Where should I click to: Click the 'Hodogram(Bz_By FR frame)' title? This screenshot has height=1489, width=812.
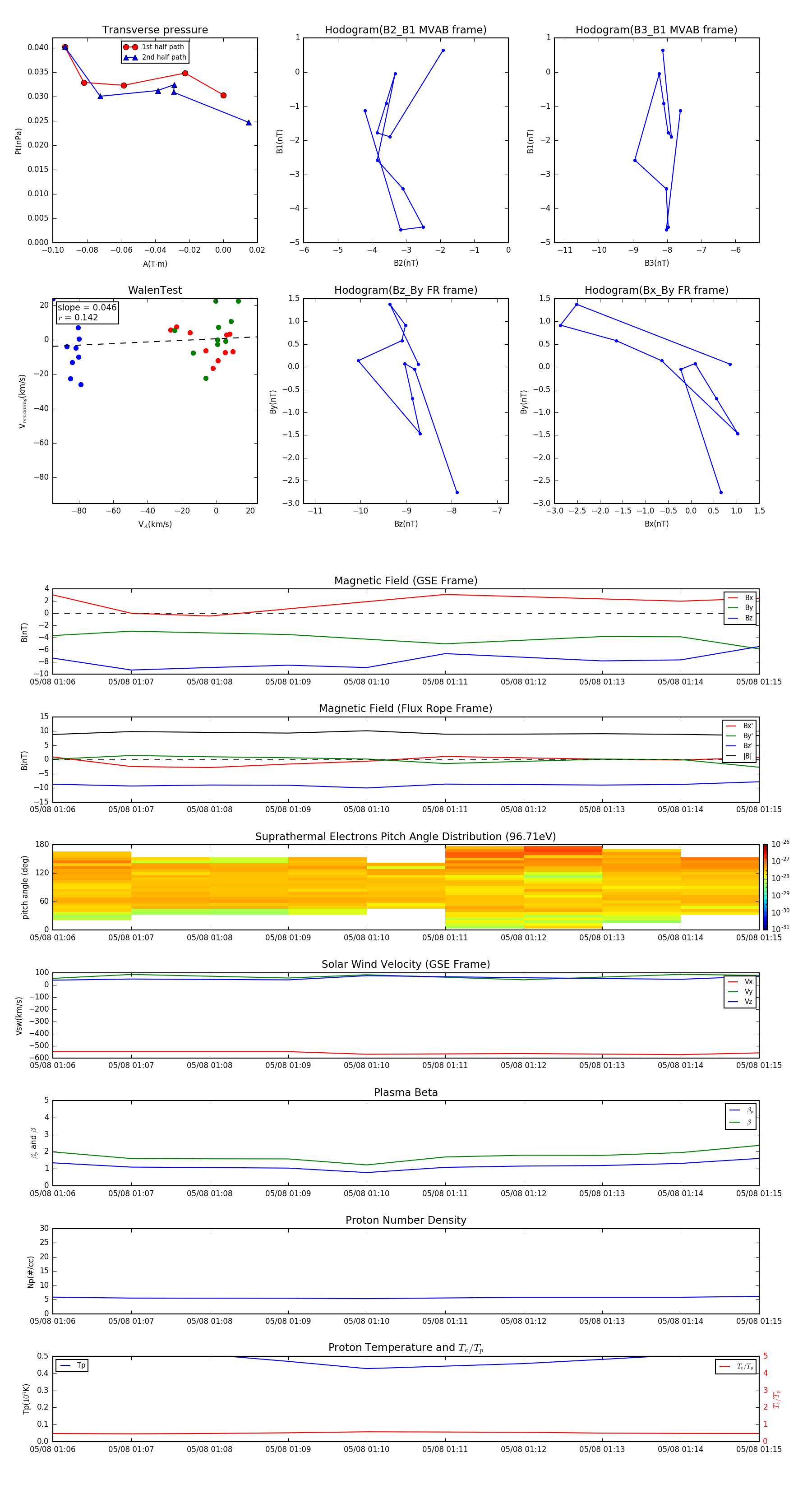[406, 290]
